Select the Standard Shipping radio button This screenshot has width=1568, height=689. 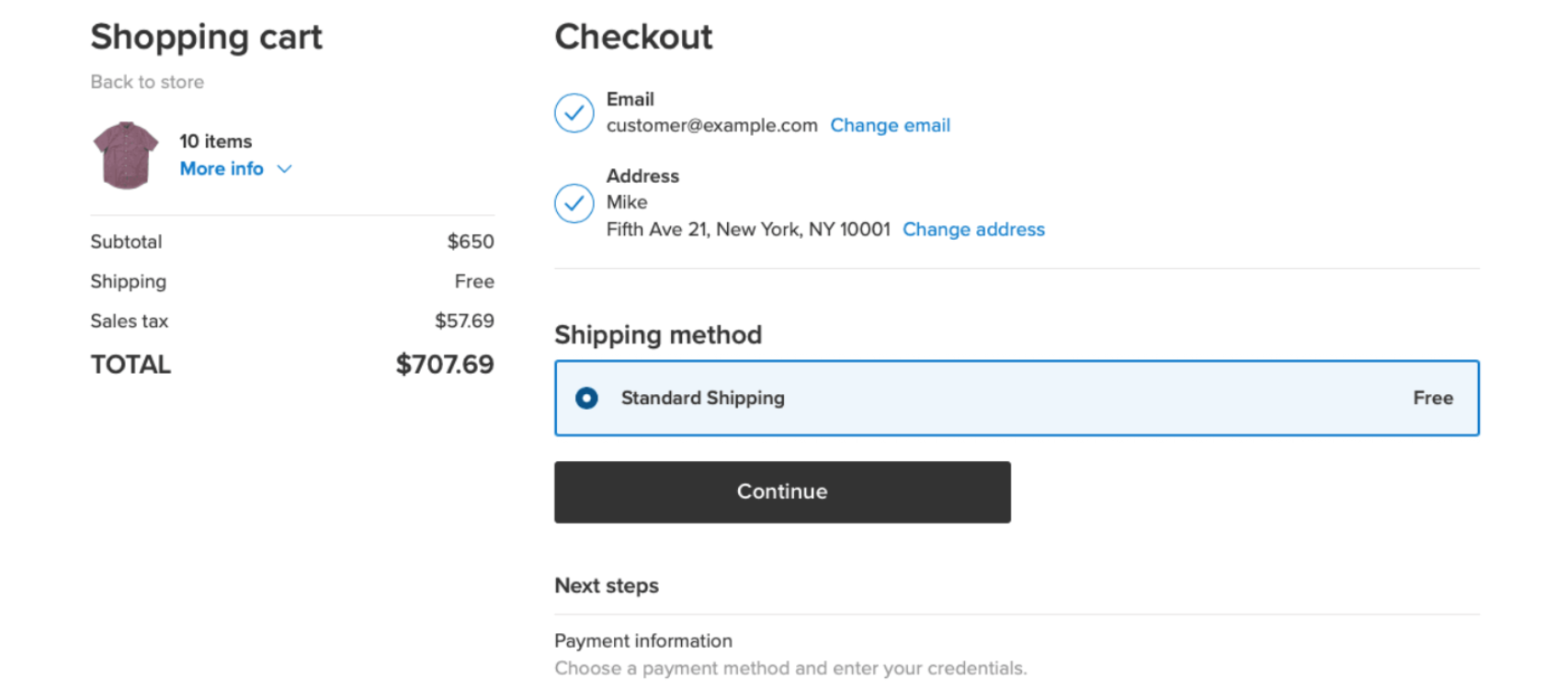coord(586,398)
